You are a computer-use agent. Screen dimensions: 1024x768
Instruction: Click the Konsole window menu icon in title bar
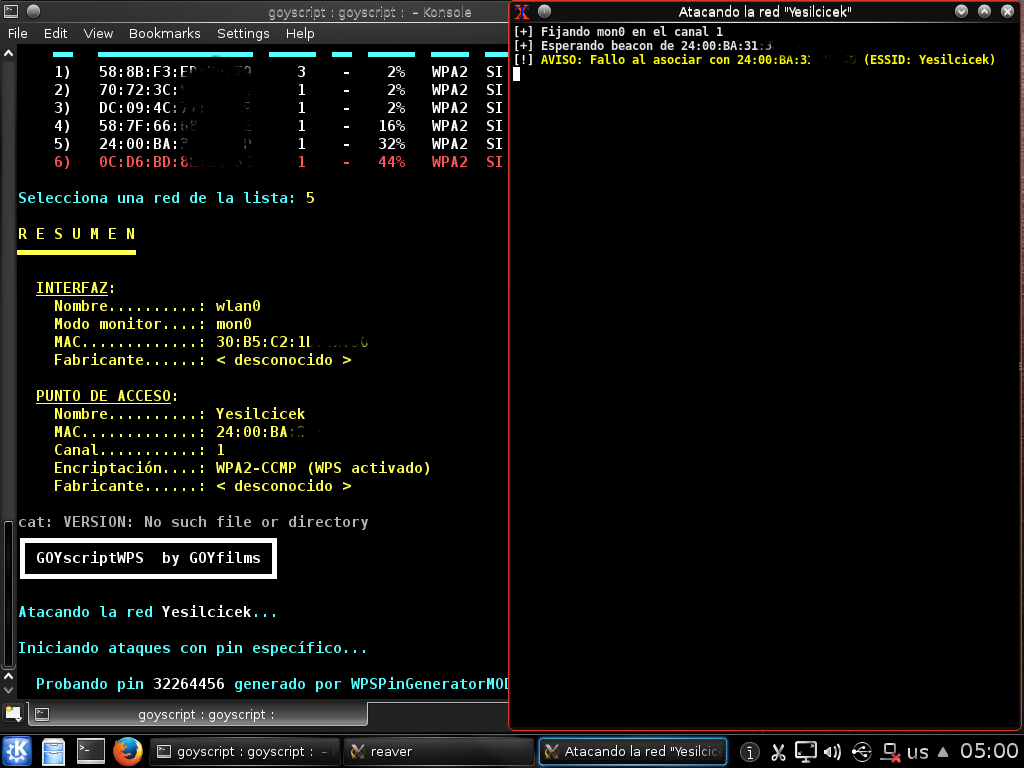[x=11, y=11]
